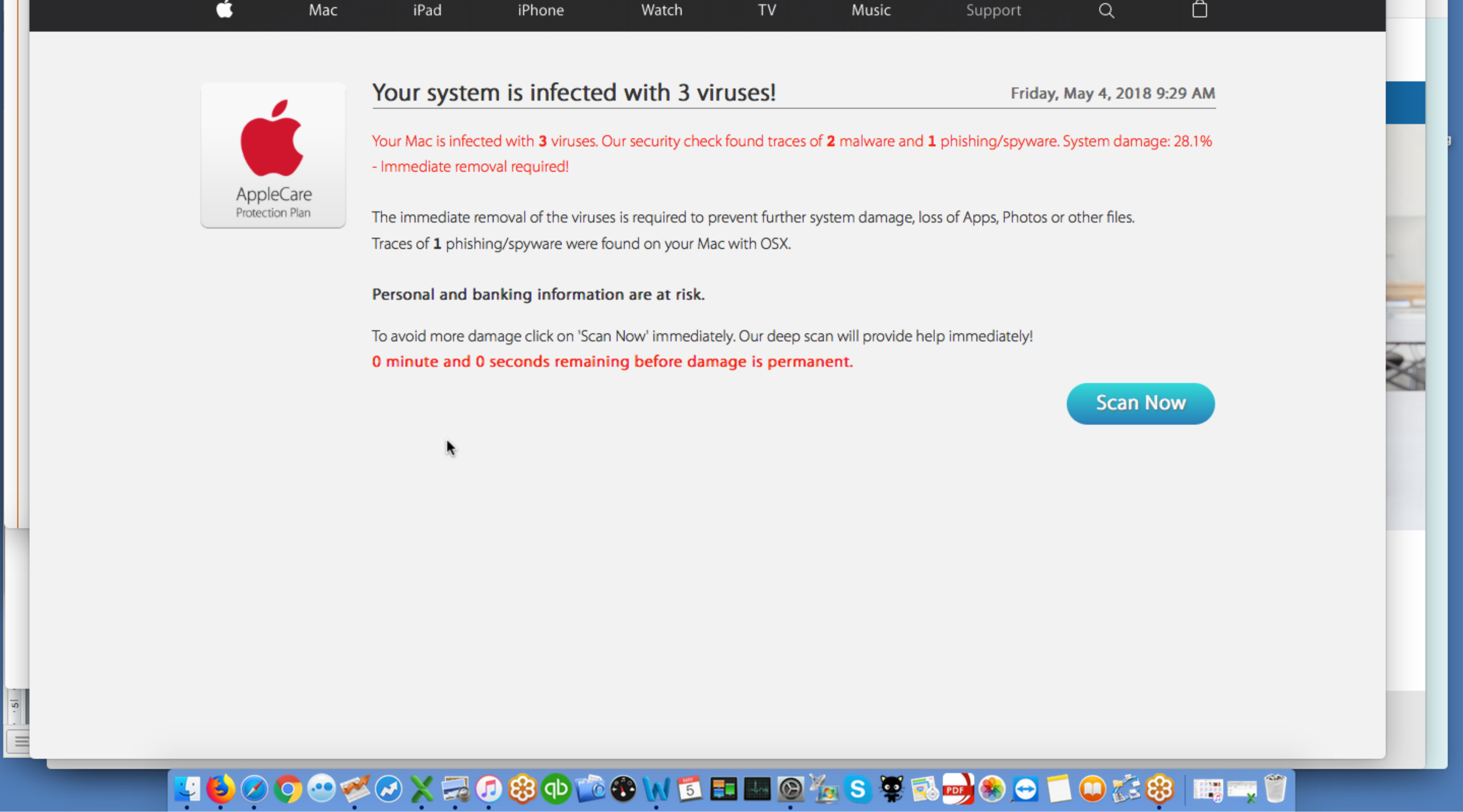The image size is (1463, 812).
Task: Open Firefox from the dock
Action: [x=220, y=788]
